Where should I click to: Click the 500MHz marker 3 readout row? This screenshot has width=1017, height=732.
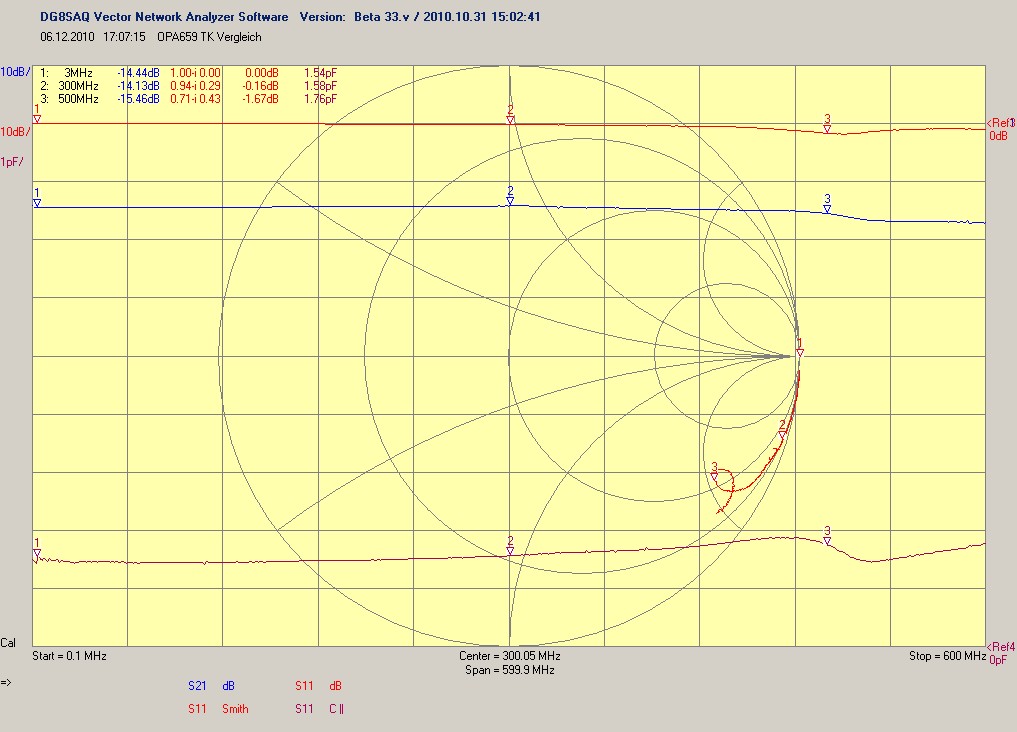coord(189,99)
